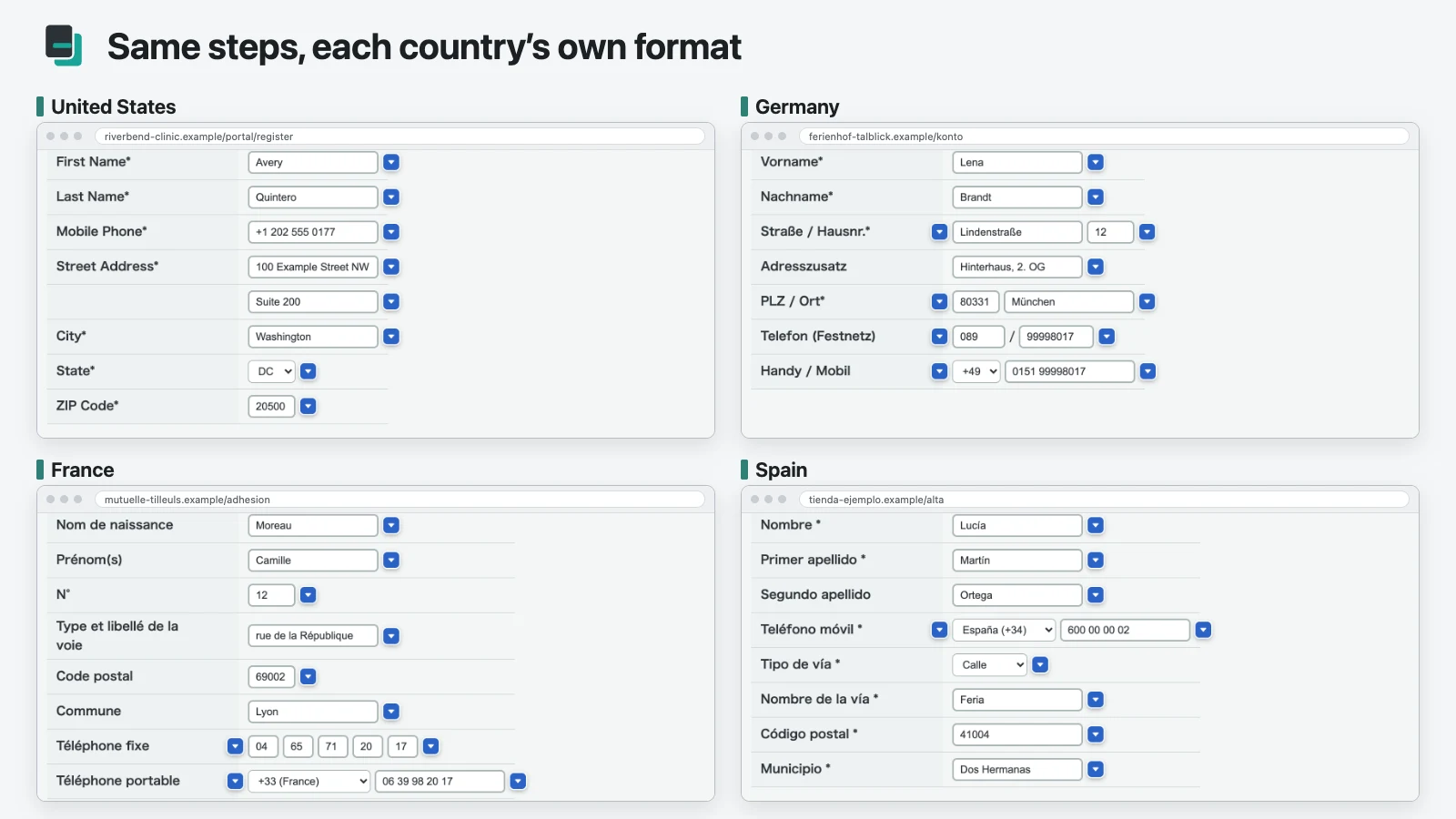
Task: Open the Tipo de vía dropdown showing Calle
Action: point(990,664)
